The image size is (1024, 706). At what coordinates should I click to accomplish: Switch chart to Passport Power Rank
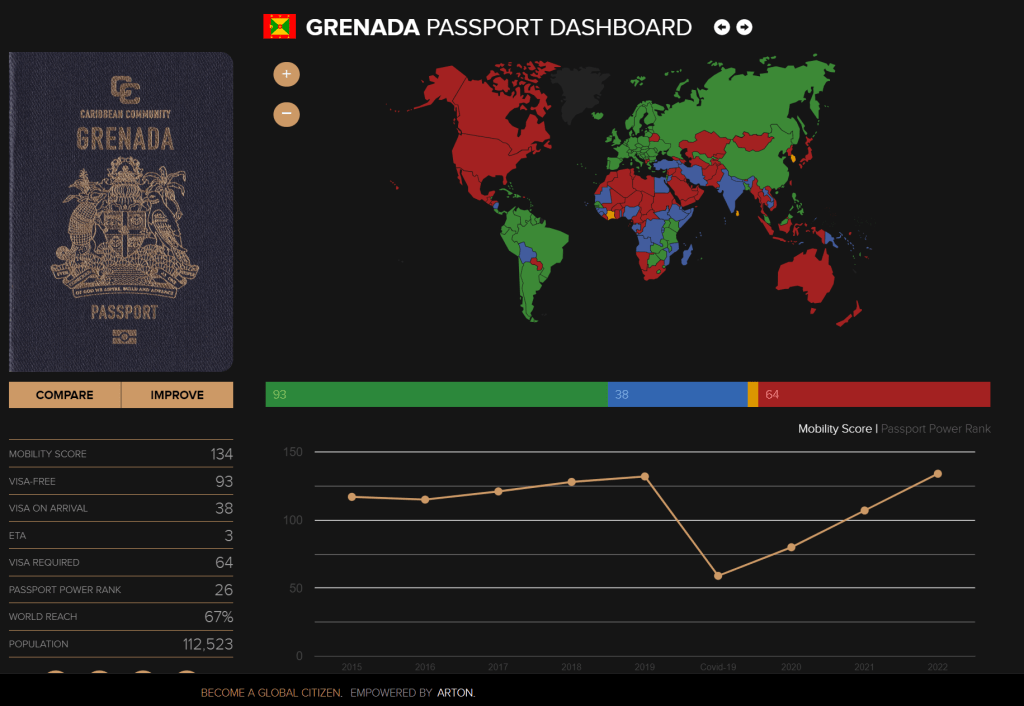(x=936, y=429)
